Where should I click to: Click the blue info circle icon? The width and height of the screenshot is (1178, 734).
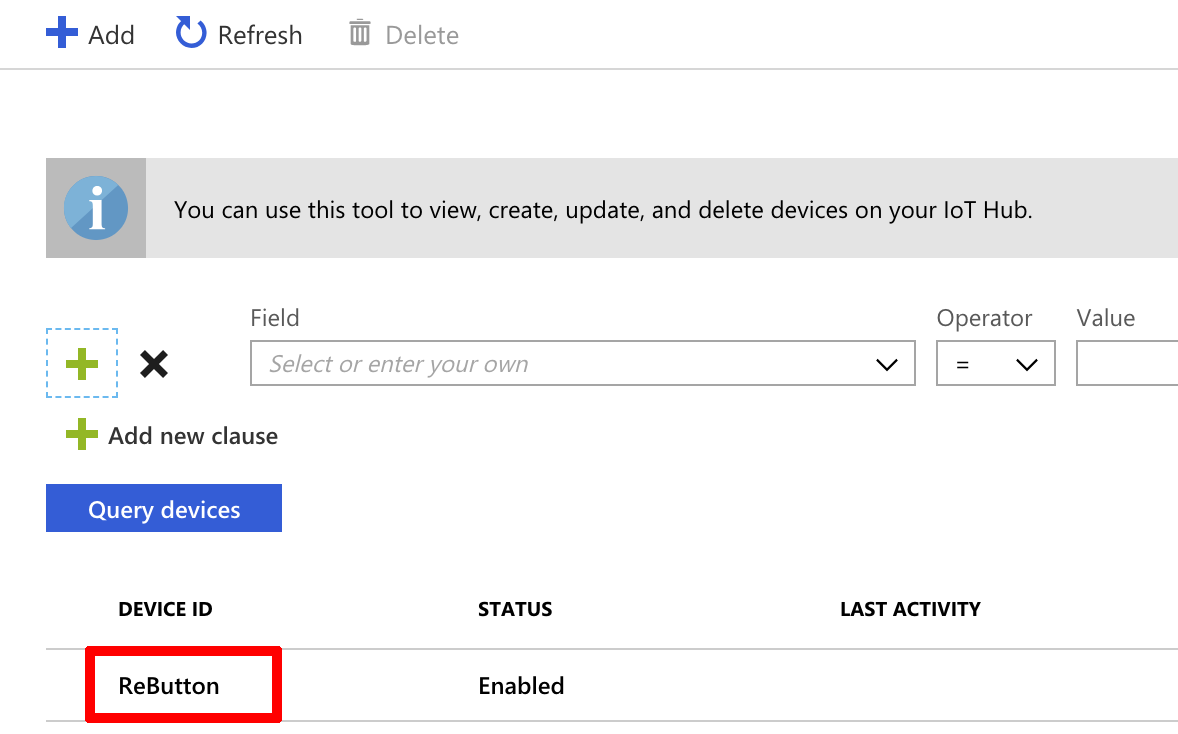pyautogui.click(x=95, y=208)
